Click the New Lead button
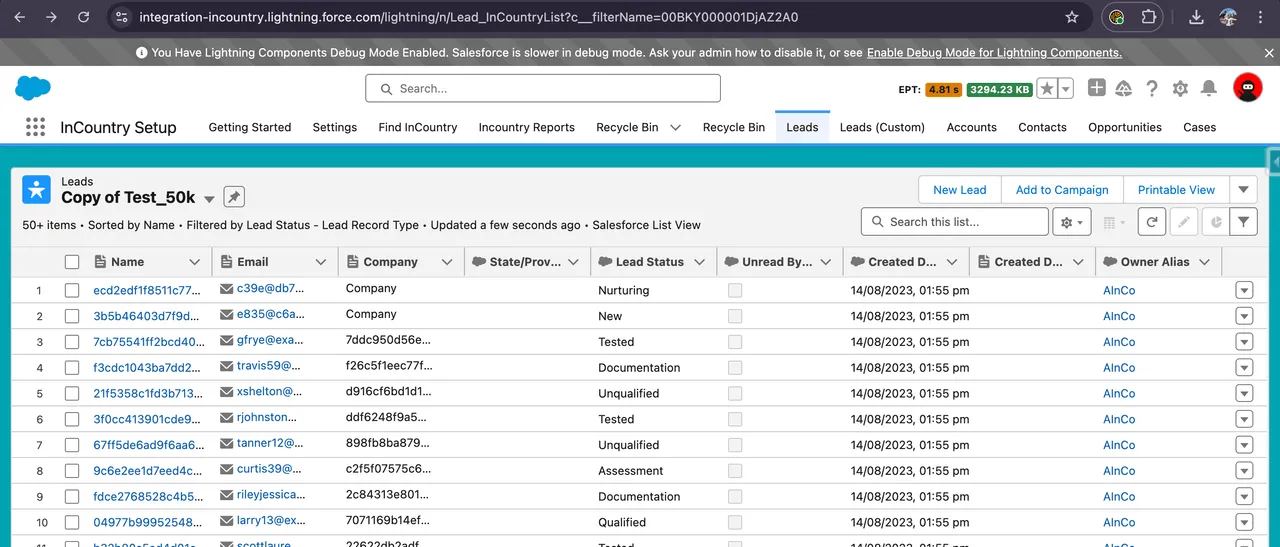Screen dimensions: 1280x547 [x=959, y=190]
